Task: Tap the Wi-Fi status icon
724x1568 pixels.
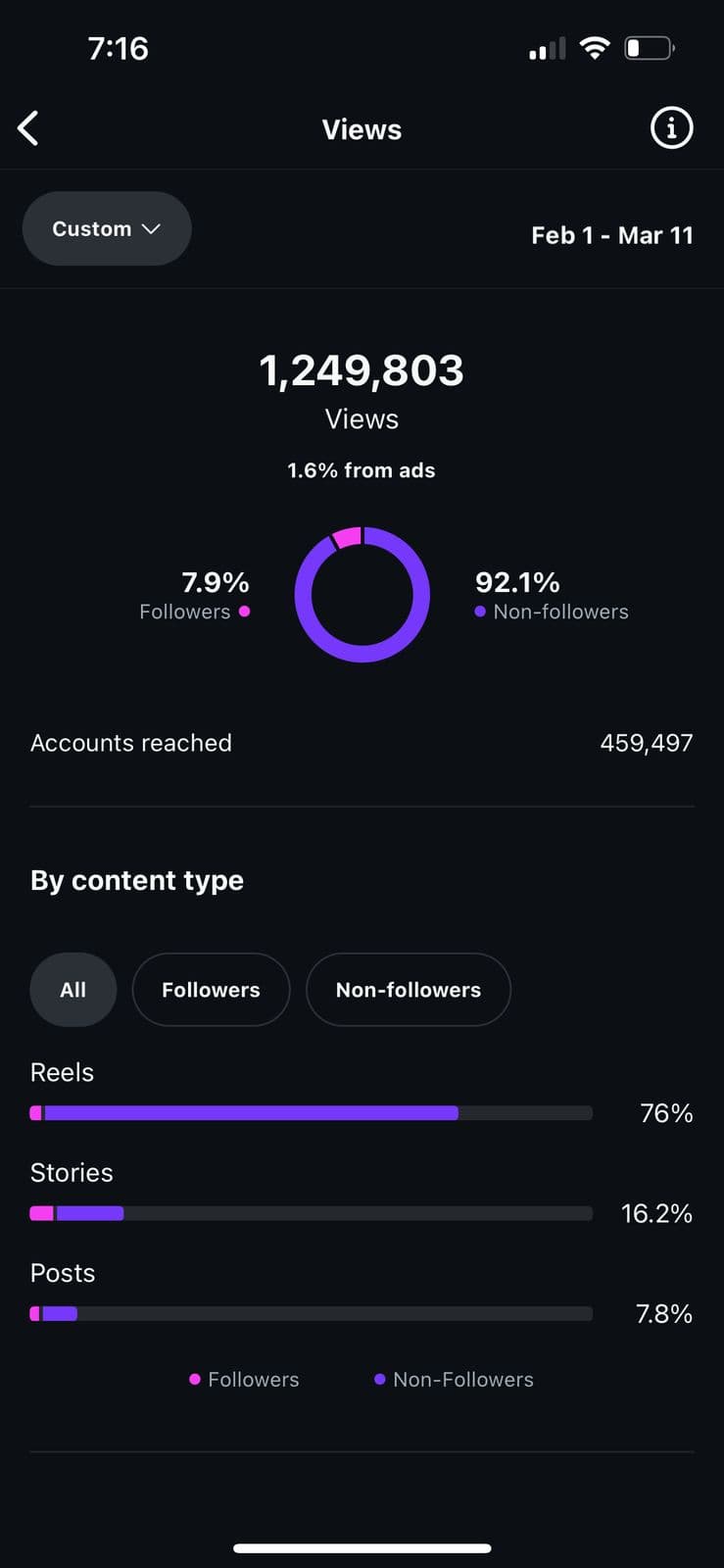Action: [594, 47]
